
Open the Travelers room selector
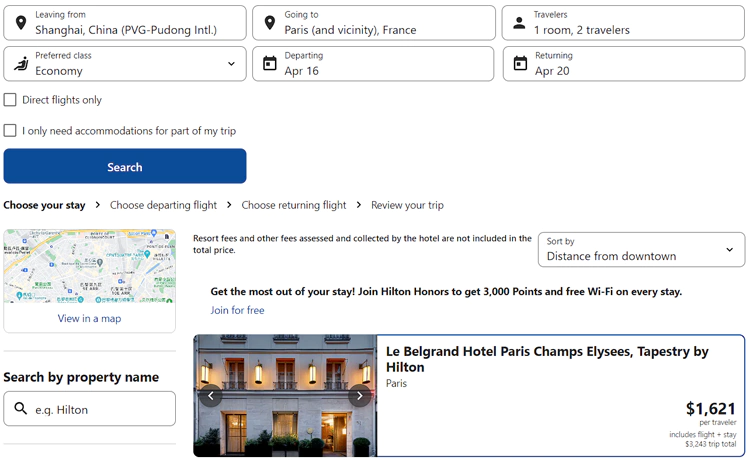pos(623,23)
